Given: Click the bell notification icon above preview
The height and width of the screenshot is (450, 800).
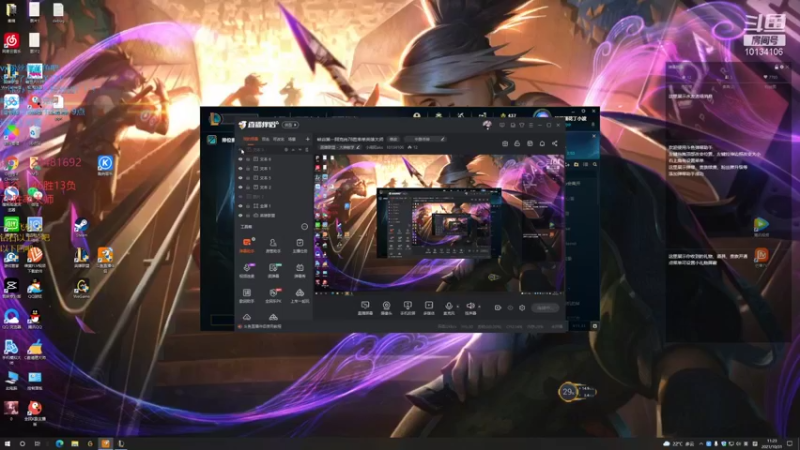Looking at the screenshot, I should [542, 143].
